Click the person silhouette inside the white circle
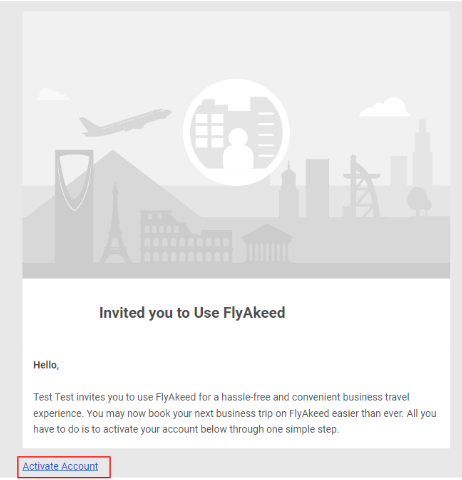Image resolution: width=462 pixels, height=480 pixels. coord(238,148)
